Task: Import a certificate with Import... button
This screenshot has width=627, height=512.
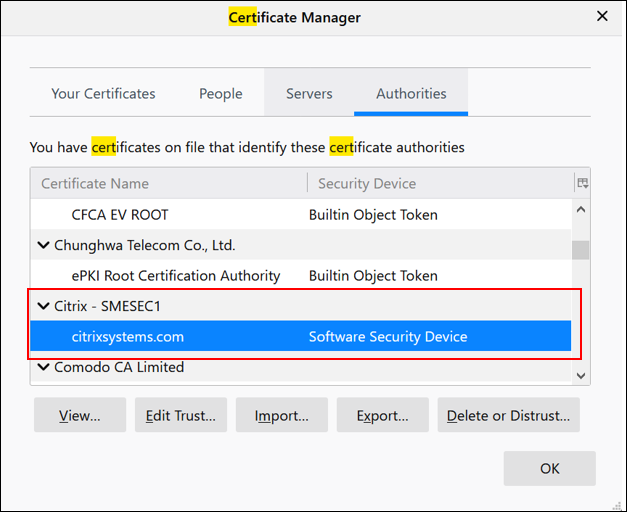Action: click(x=281, y=415)
